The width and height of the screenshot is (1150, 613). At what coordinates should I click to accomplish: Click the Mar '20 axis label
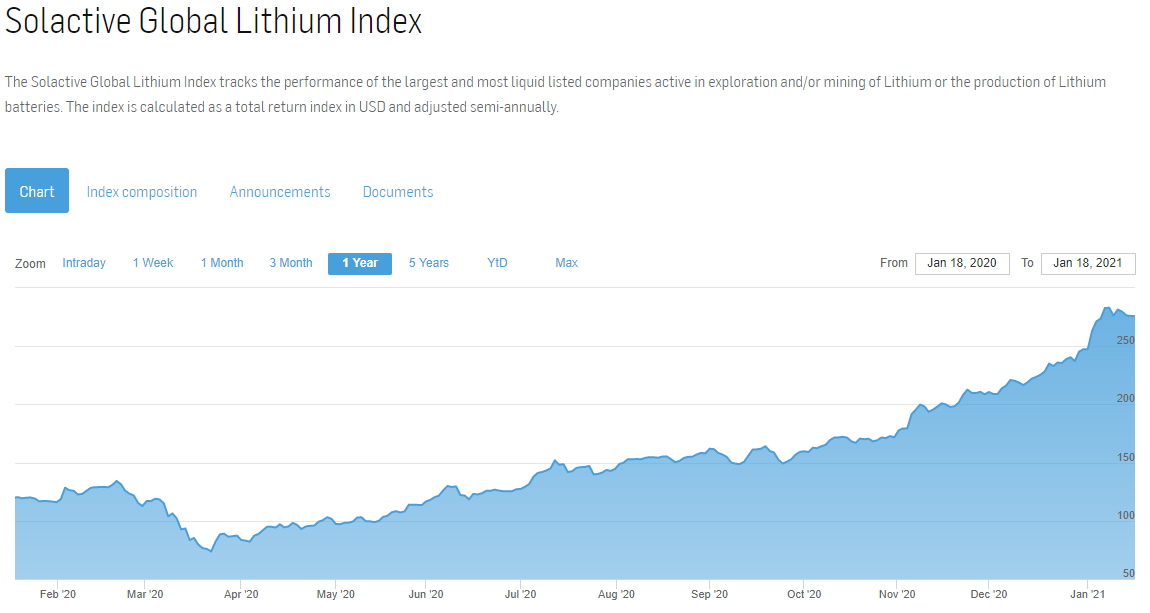145,594
